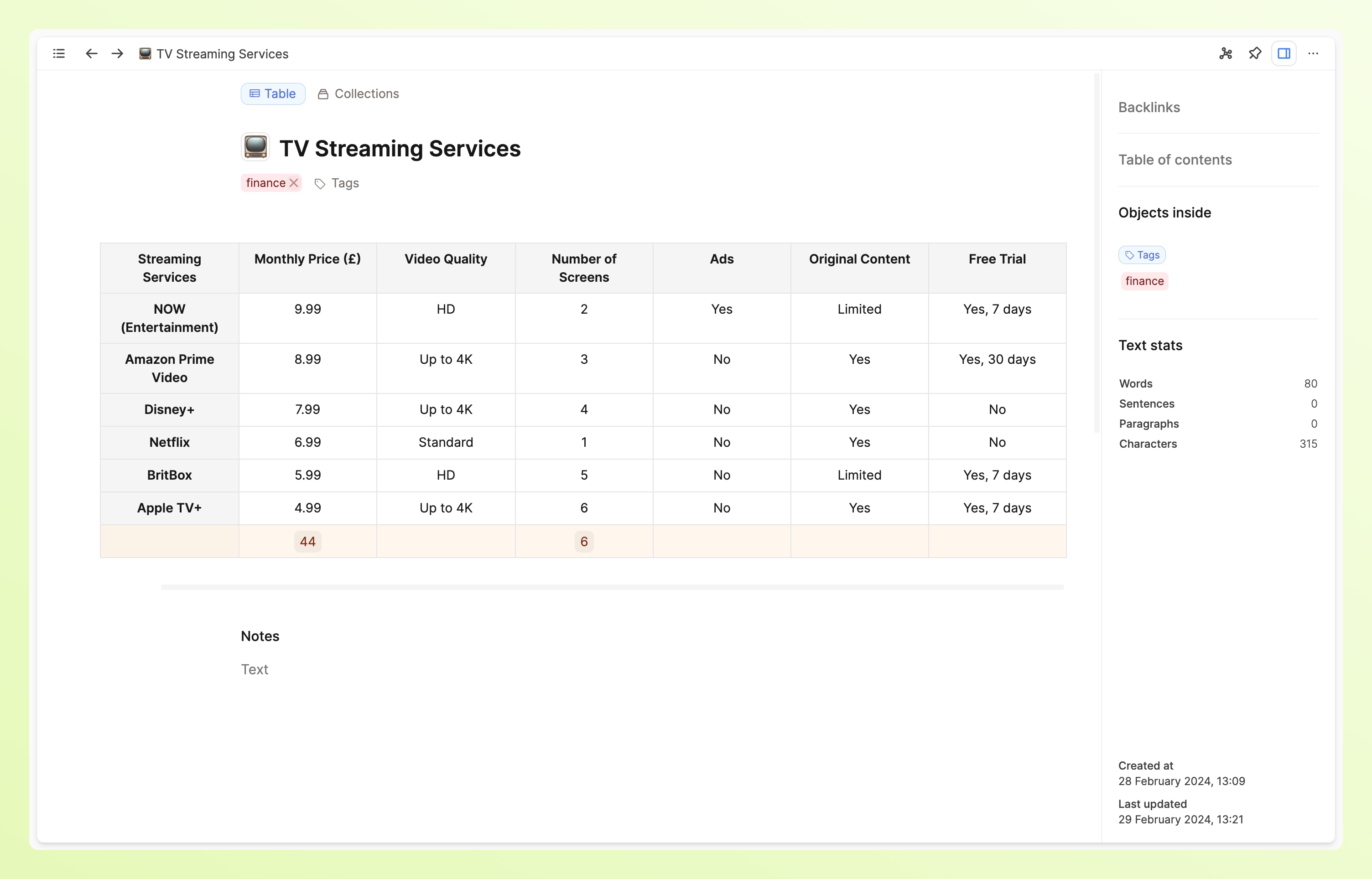This screenshot has height=879, width=1372.
Task: Go back with the left arrow
Action: 91,54
